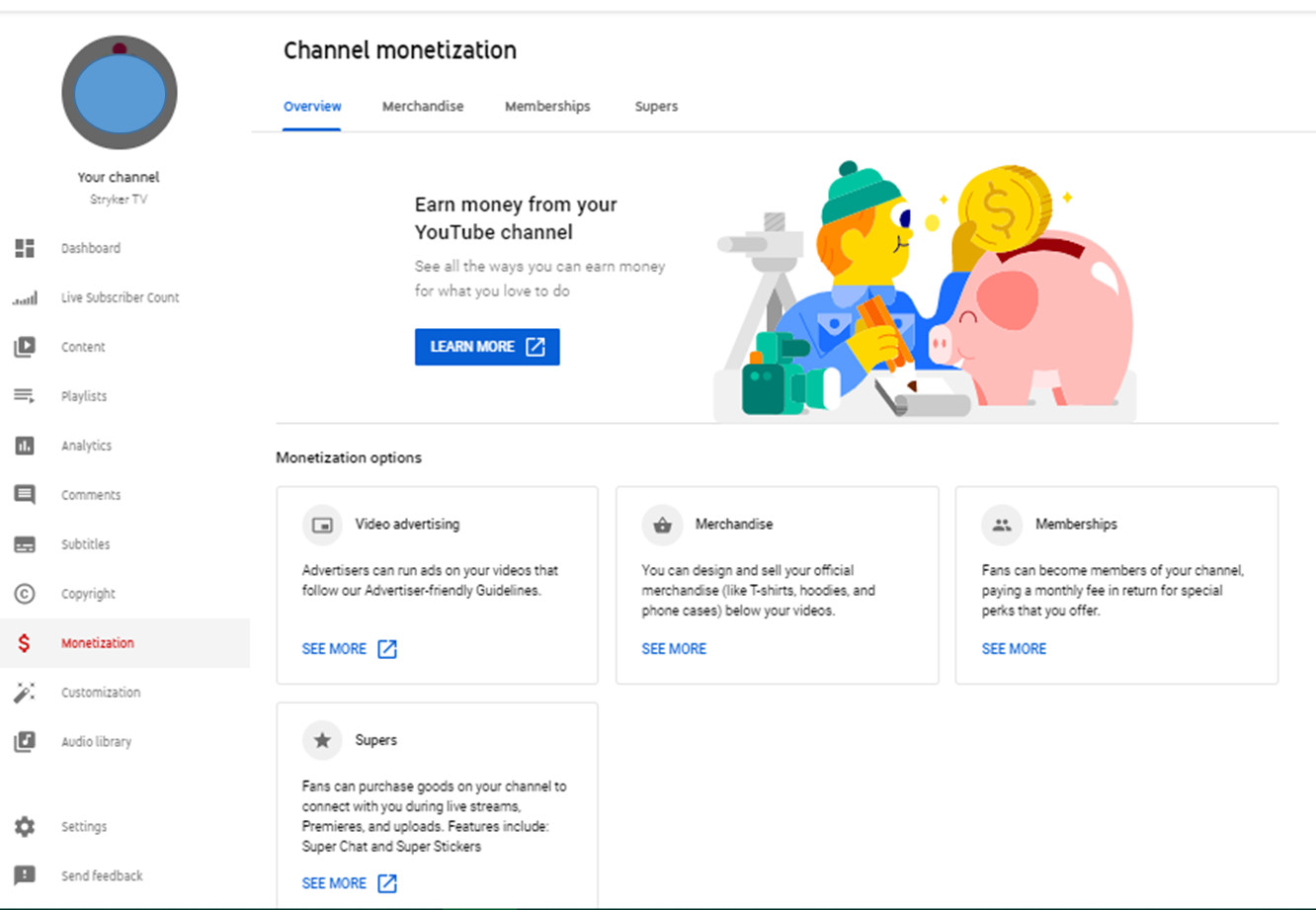1316x910 pixels.
Task: Switch to the Merchandise tab
Action: click(423, 107)
